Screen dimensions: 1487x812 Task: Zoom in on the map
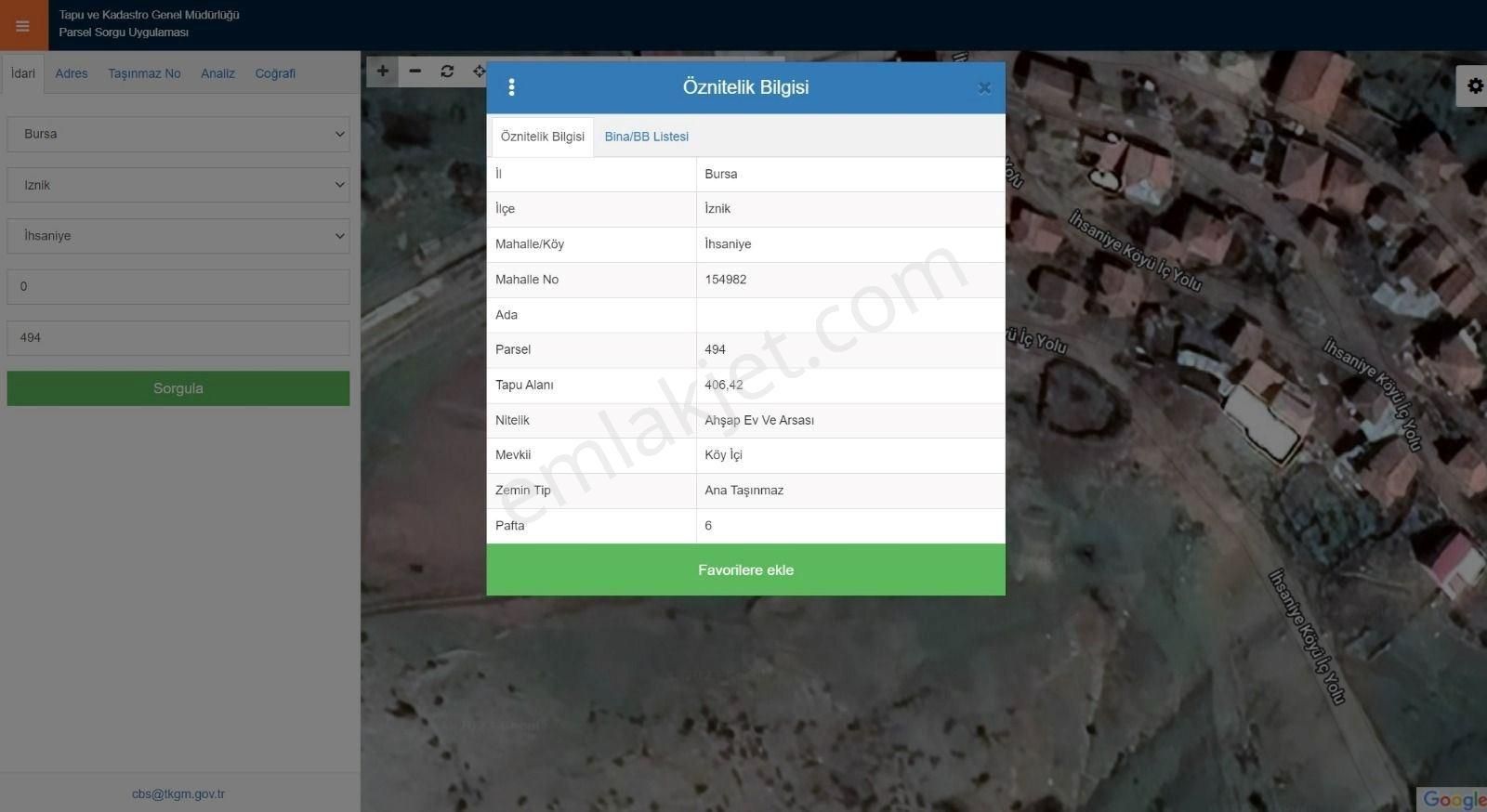coord(382,72)
